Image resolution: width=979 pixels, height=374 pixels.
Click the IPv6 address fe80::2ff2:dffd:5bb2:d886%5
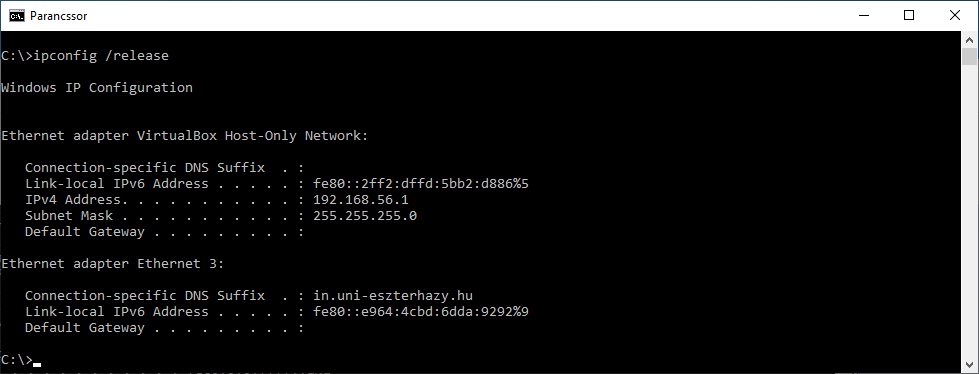[421, 184]
